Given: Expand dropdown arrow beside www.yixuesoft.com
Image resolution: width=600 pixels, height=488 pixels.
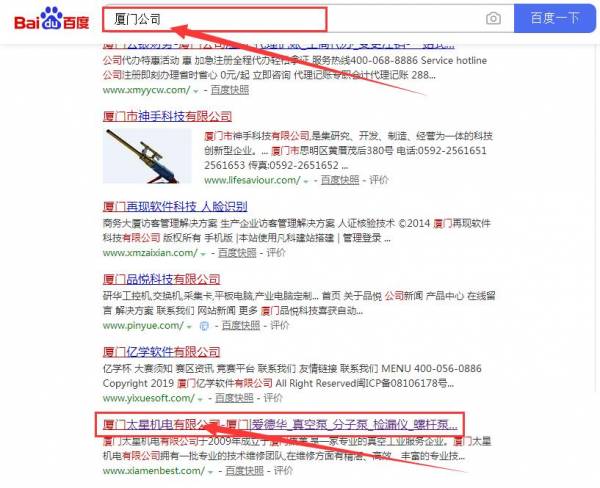Looking at the screenshot, I should [x=200, y=399].
